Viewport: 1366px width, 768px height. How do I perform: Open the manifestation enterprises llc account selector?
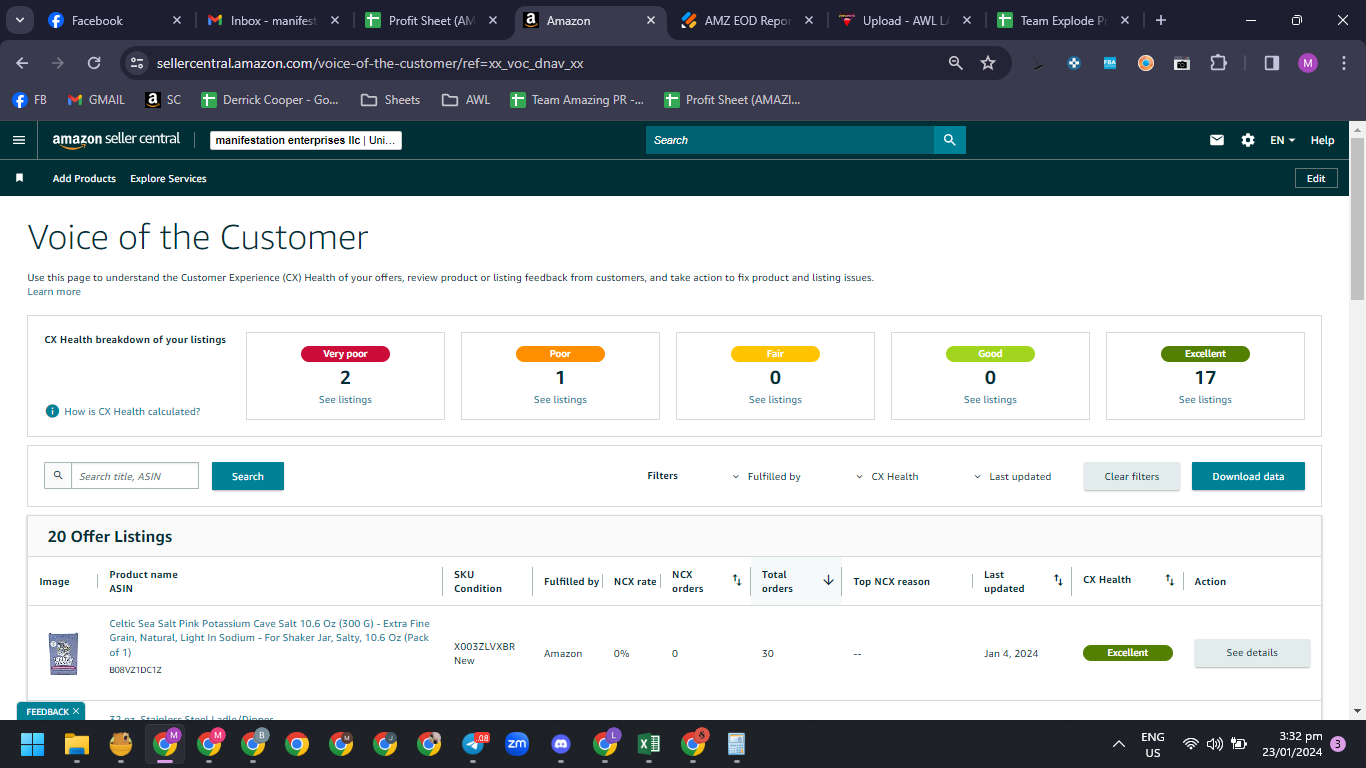click(306, 140)
